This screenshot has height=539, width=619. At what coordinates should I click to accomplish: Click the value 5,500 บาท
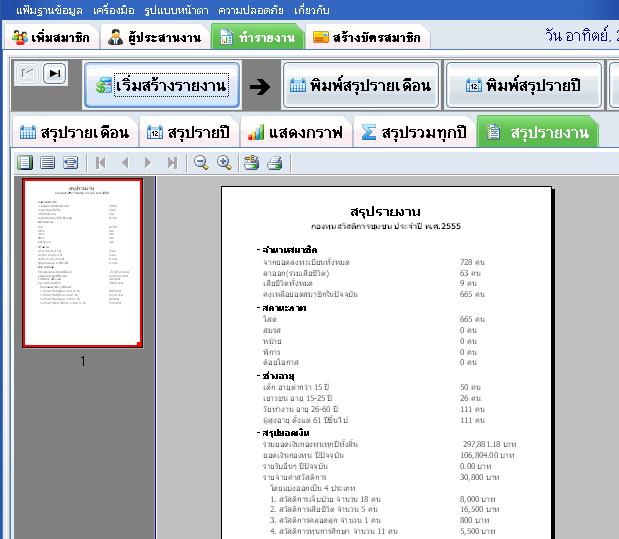[477, 531]
